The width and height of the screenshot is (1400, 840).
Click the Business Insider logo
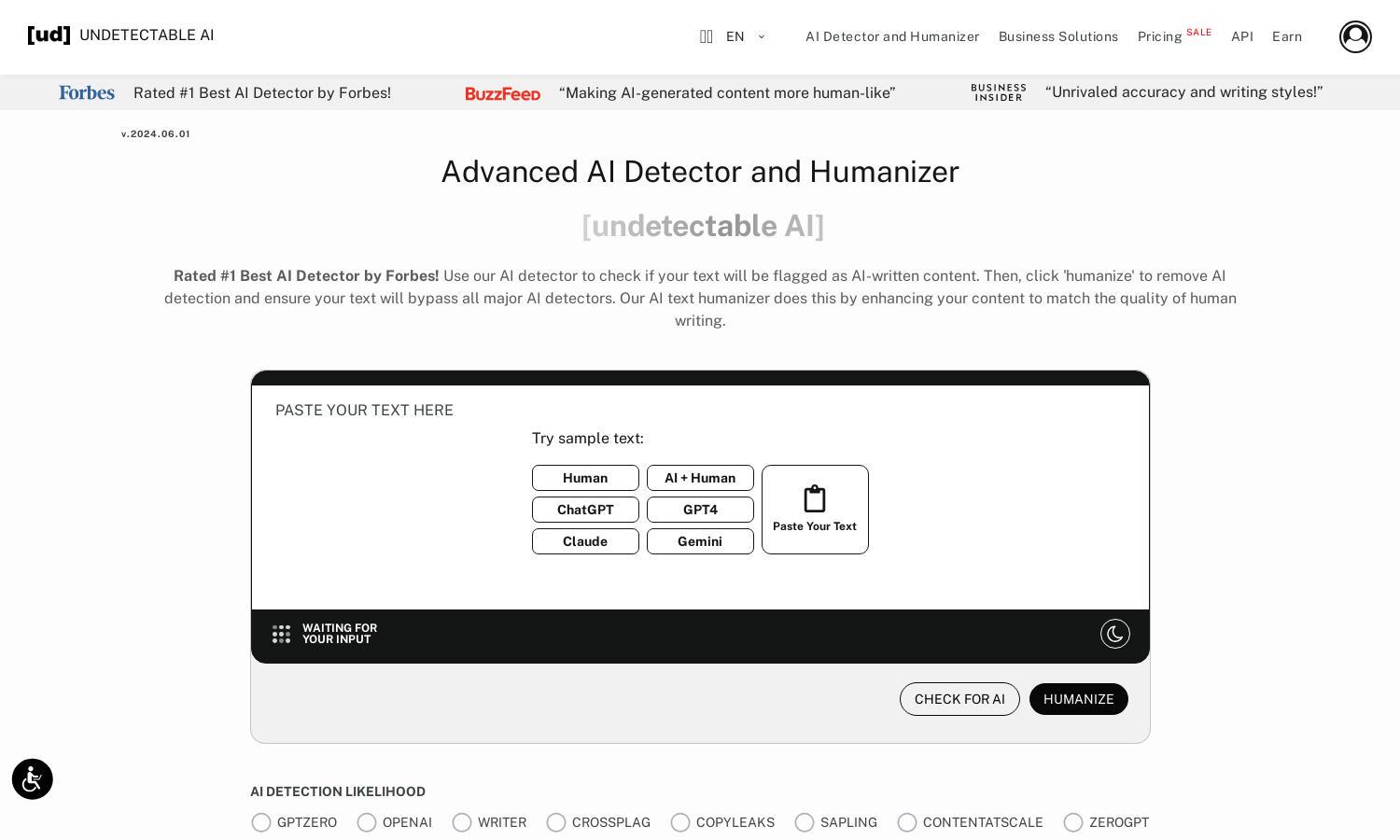click(x=999, y=92)
